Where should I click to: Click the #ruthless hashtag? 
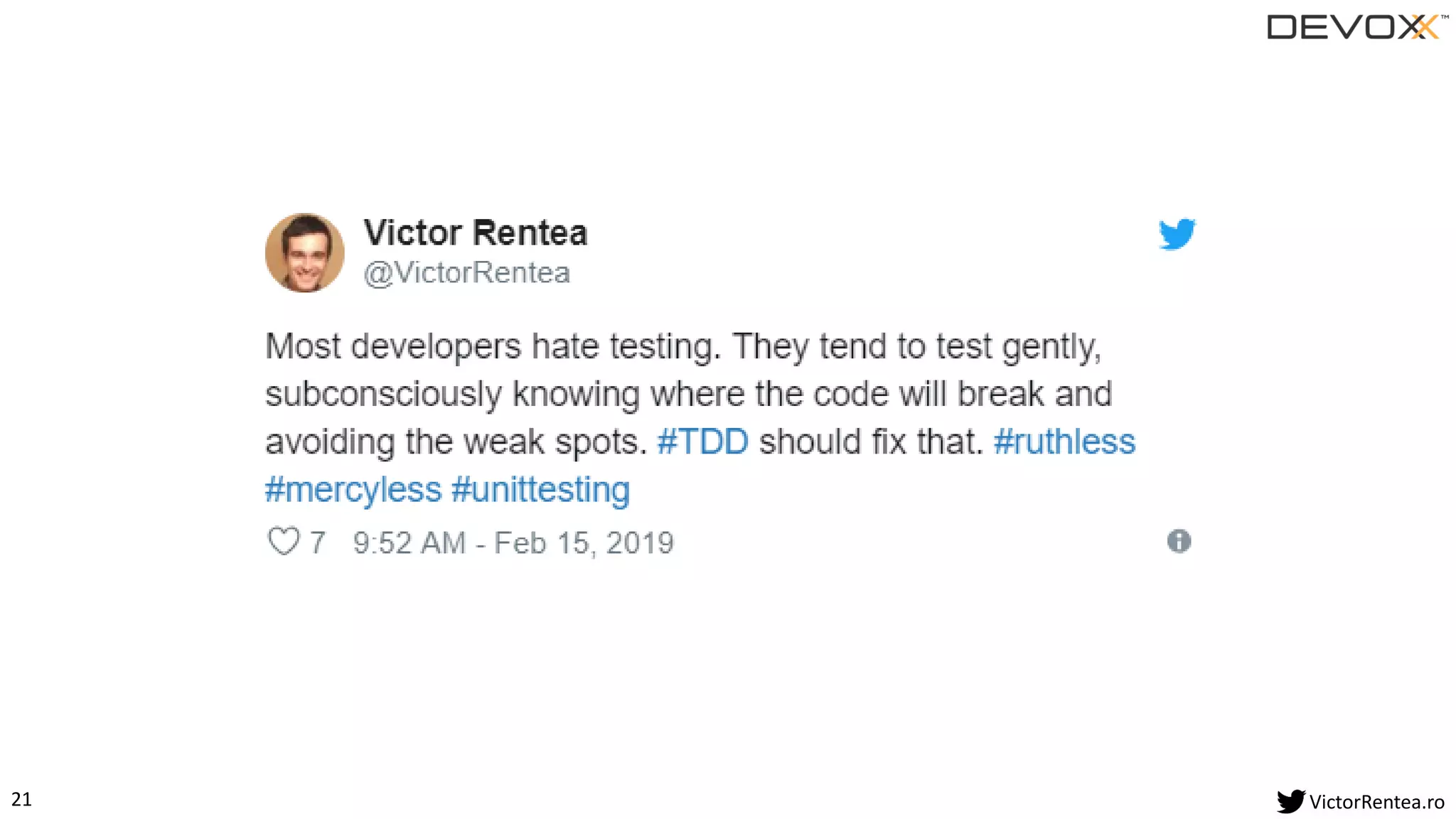1064,441
